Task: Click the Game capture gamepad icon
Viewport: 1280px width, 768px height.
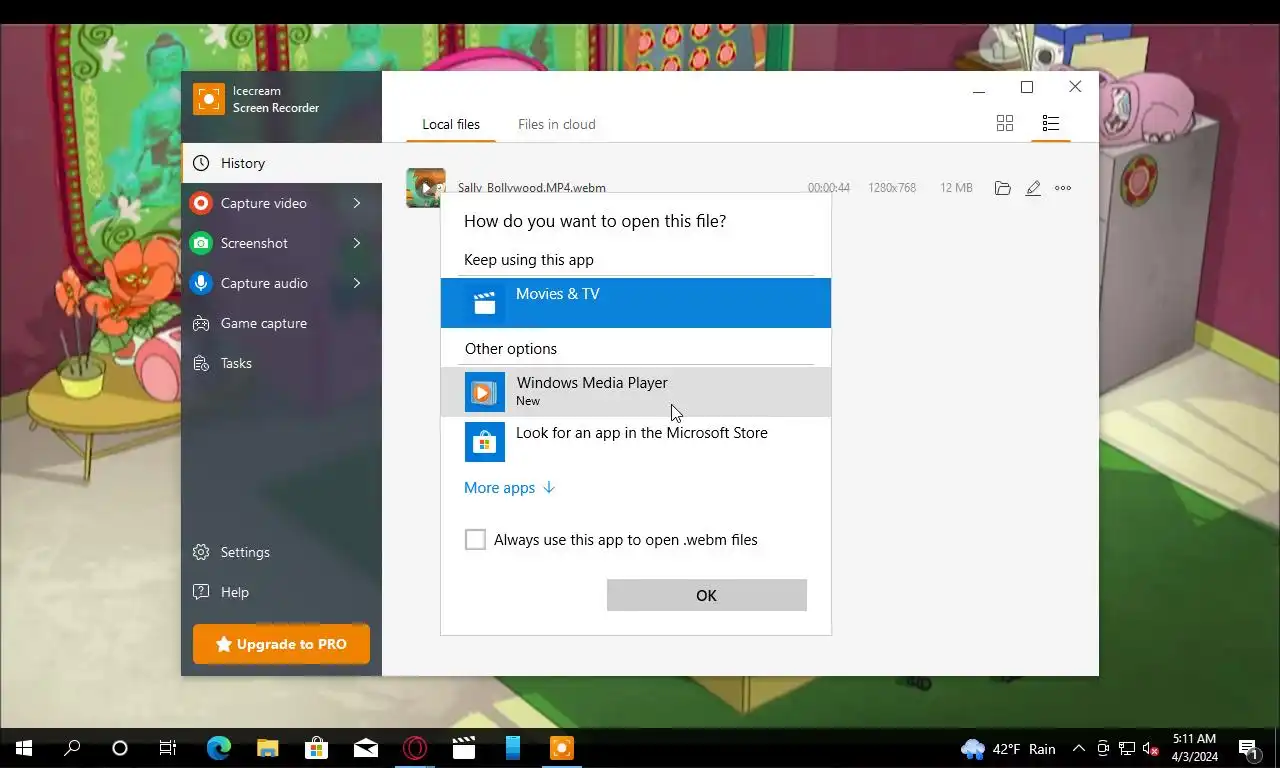Action: coord(201,323)
